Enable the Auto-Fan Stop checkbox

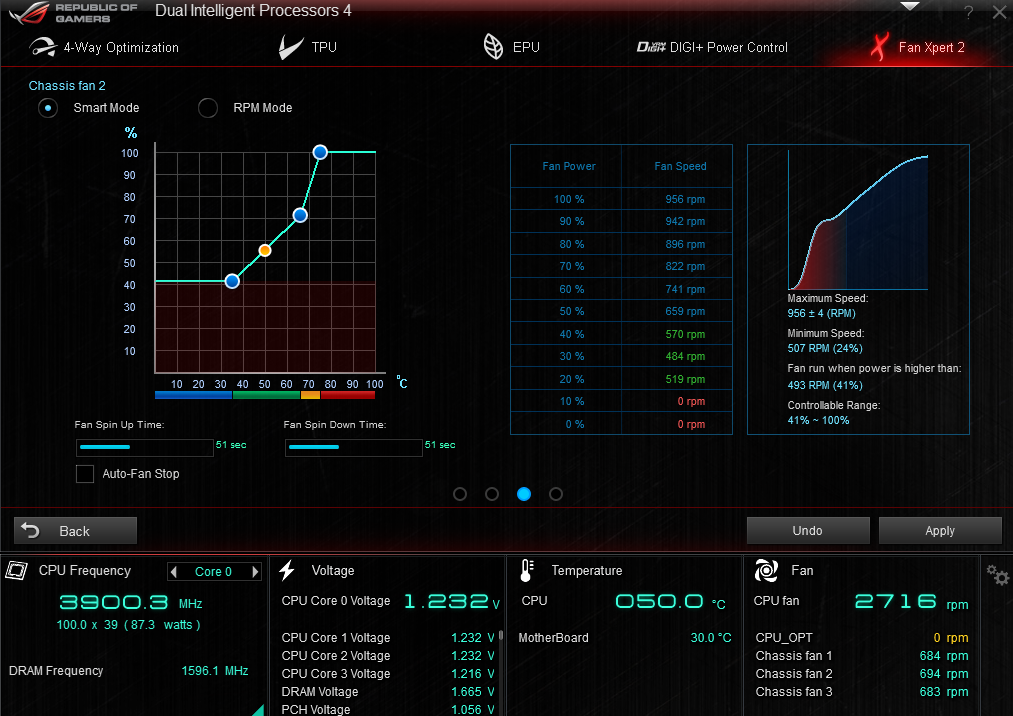click(x=85, y=474)
